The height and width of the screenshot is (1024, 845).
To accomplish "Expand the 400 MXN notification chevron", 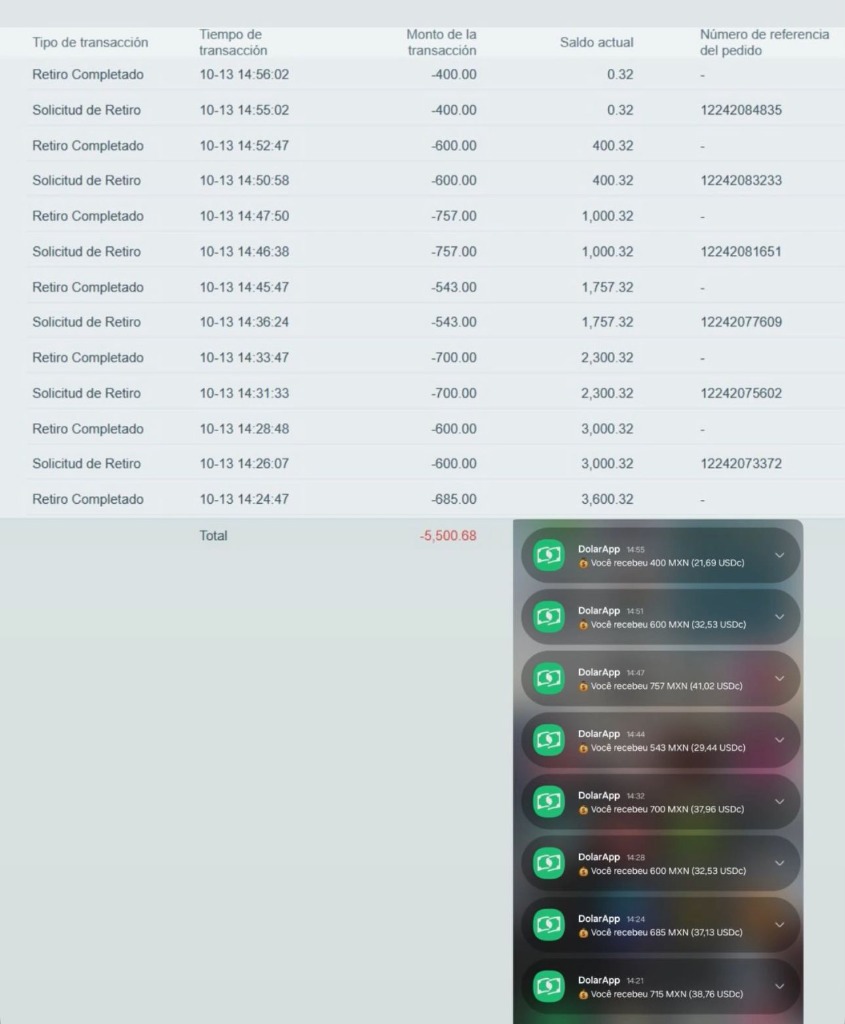I will pos(779,556).
